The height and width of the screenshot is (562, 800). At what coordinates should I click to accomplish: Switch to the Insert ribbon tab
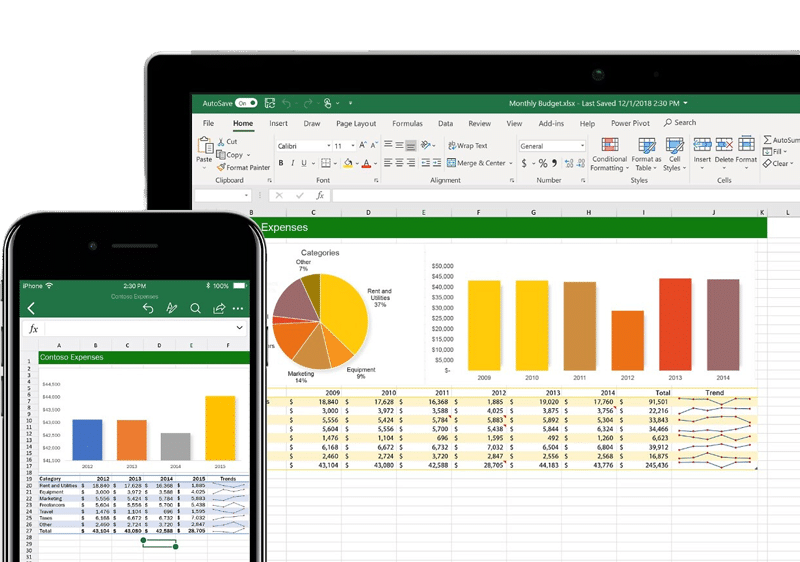click(278, 123)
